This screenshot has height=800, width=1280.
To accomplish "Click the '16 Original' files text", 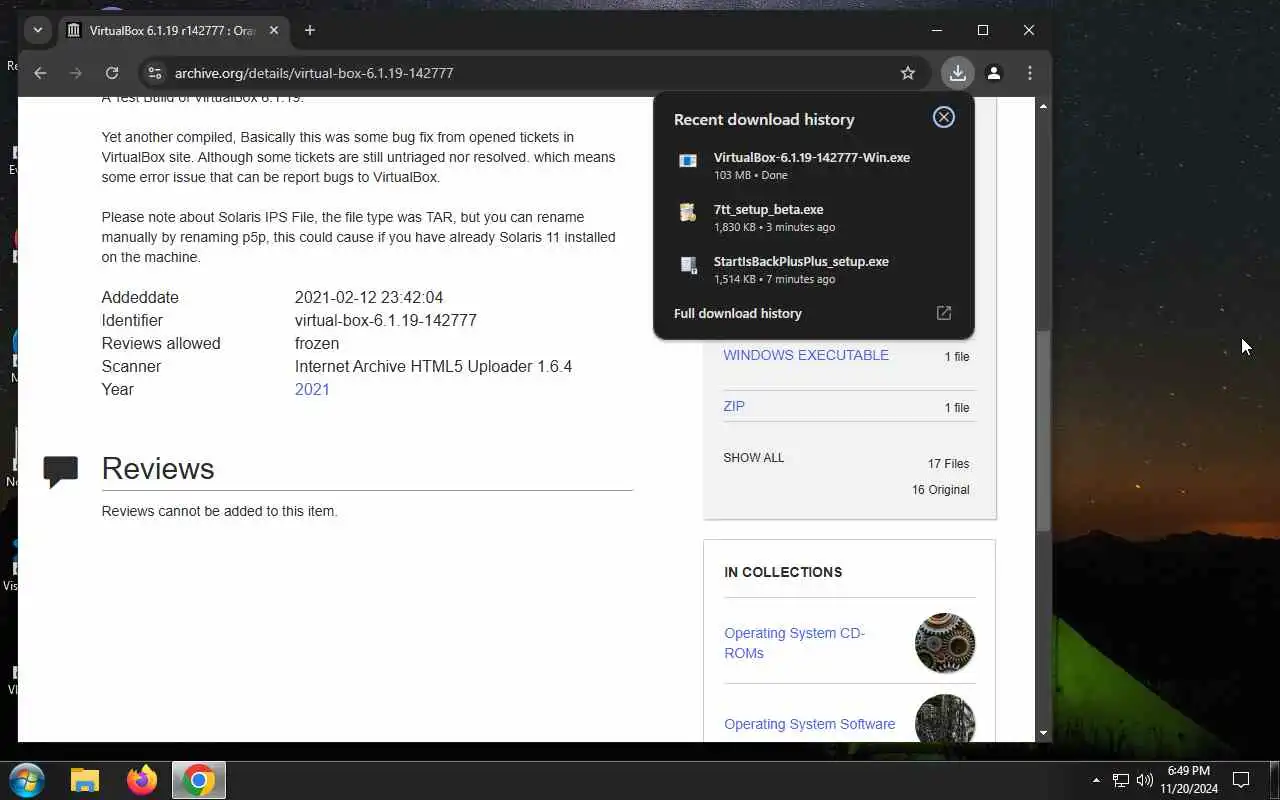I will (940, 489).
